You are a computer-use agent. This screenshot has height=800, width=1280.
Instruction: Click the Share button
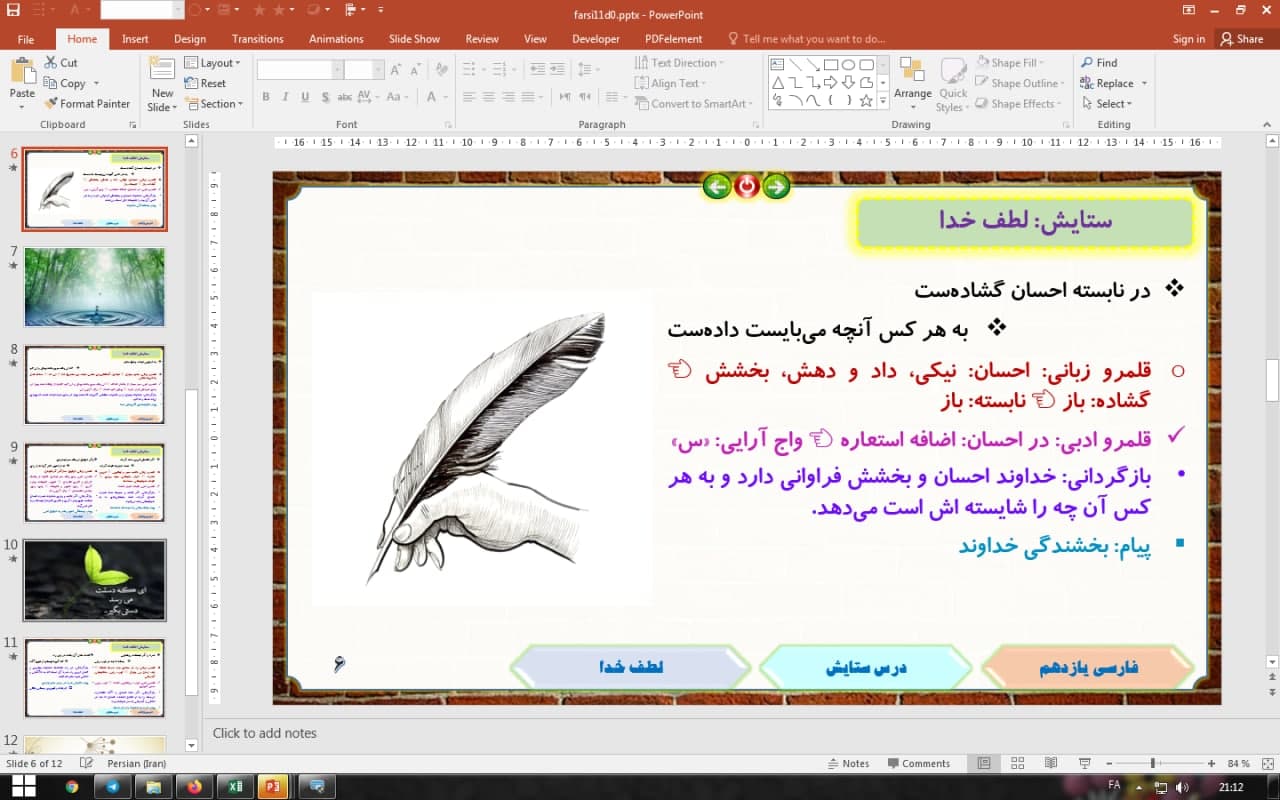(x=1241, y=39)
